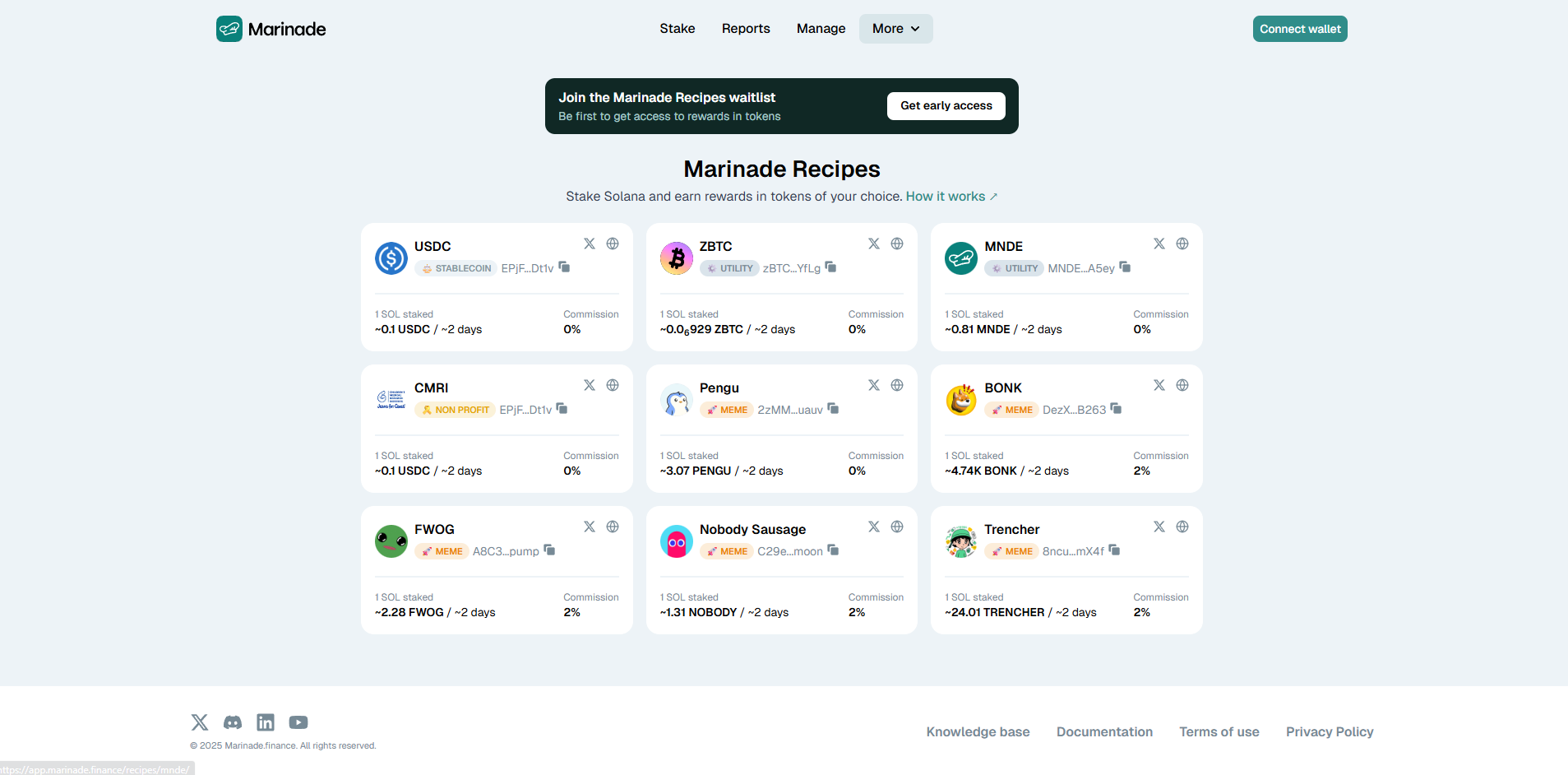Copy the FWOG address A8C3...pump
The height and width of the screenshot is (775, 1568).
coord(549,550)
